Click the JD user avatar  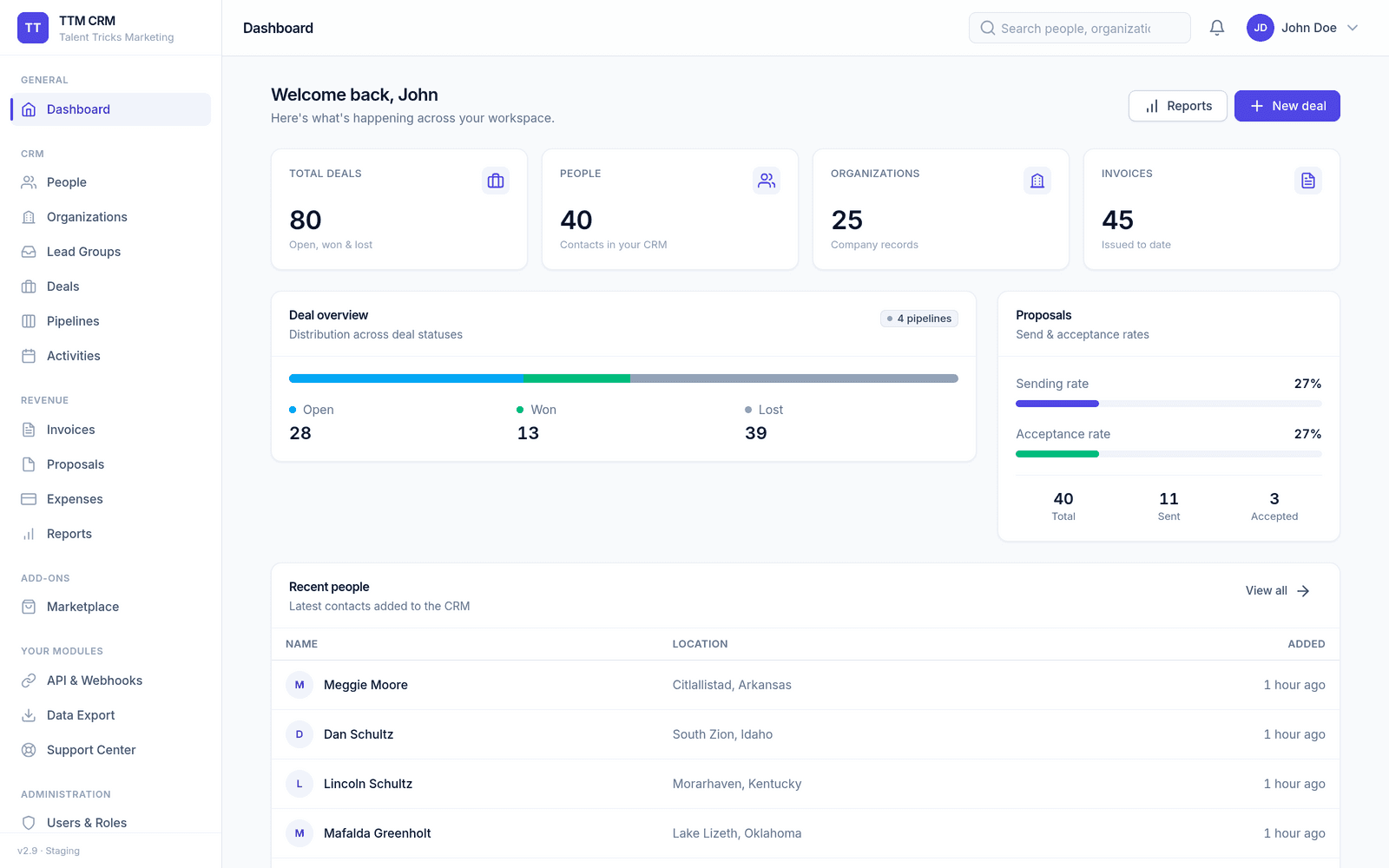point(1261,28)
